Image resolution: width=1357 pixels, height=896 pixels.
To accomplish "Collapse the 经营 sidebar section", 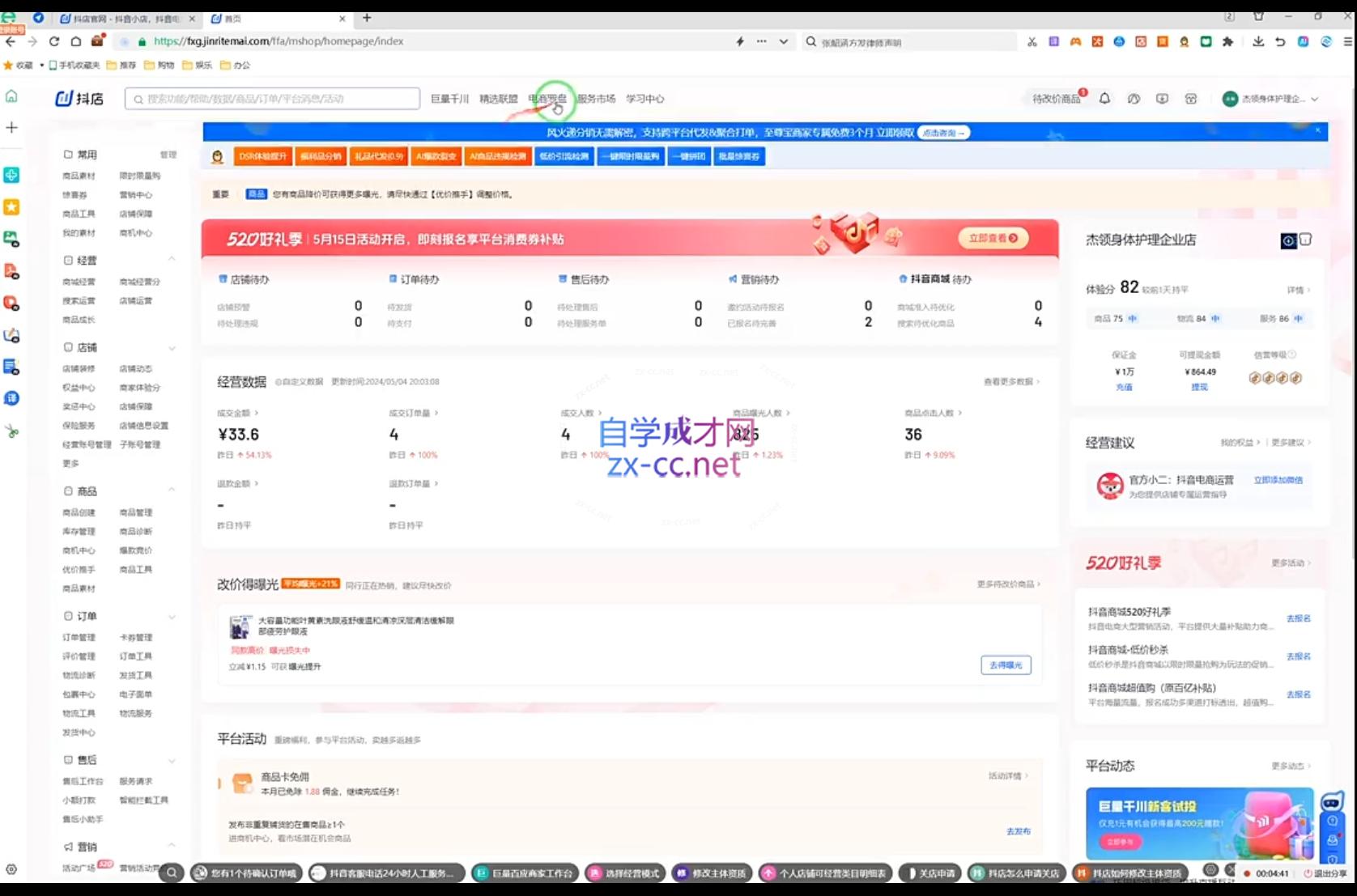I will [x=172, y=260].
